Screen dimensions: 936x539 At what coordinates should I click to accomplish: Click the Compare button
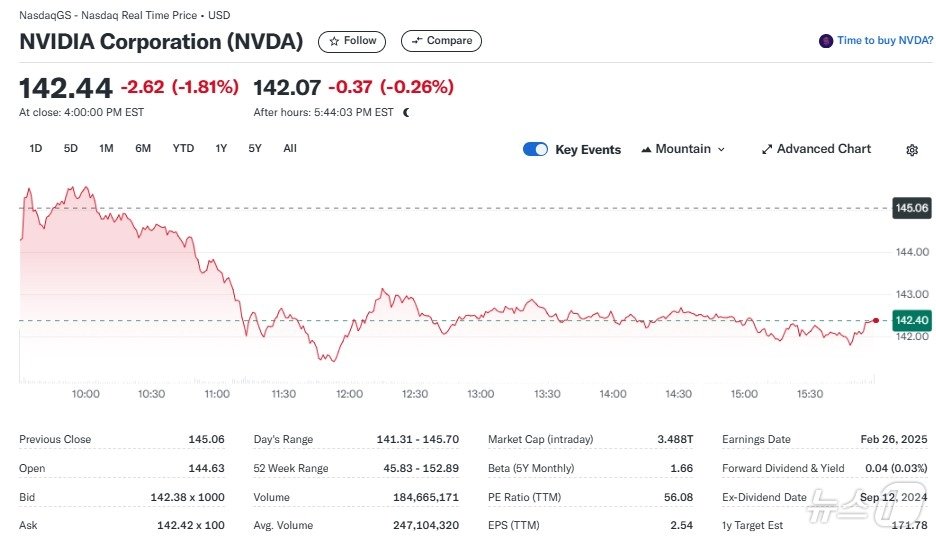[441, 41]
